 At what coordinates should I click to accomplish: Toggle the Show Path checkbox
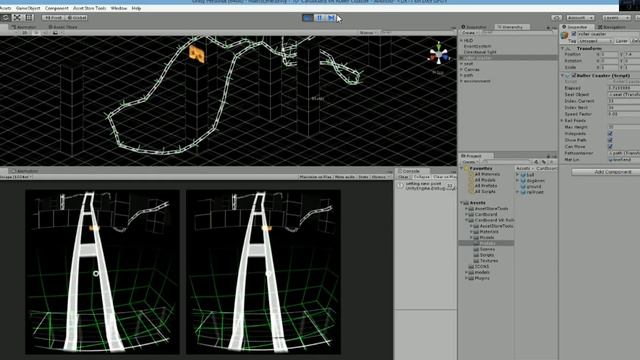click(x=610, y=140)
